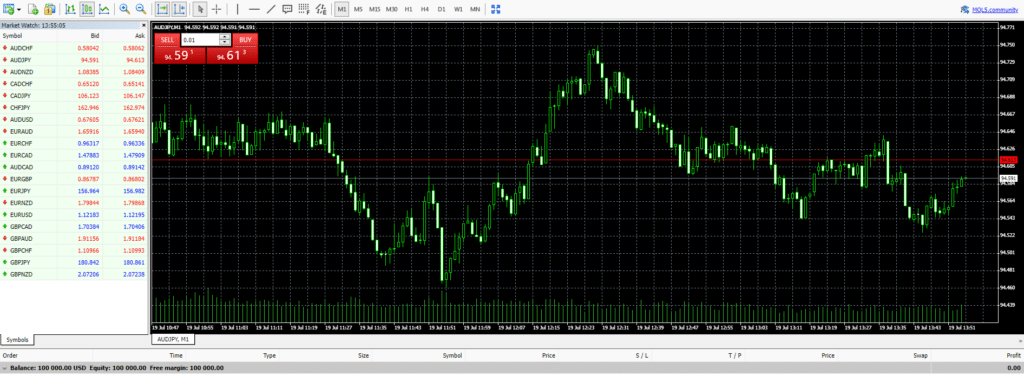
Task: Switch to line chart view icon
Action: [x=103, y=9]
